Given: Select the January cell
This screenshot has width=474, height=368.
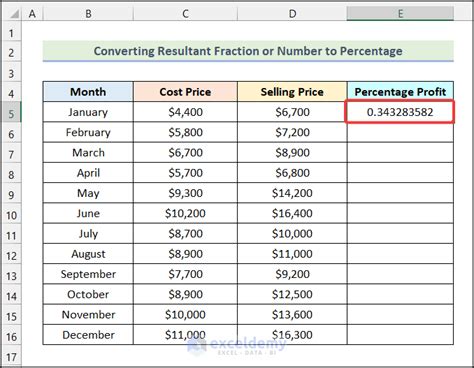Looking at the screenshot, I should [x=88, y=112].
